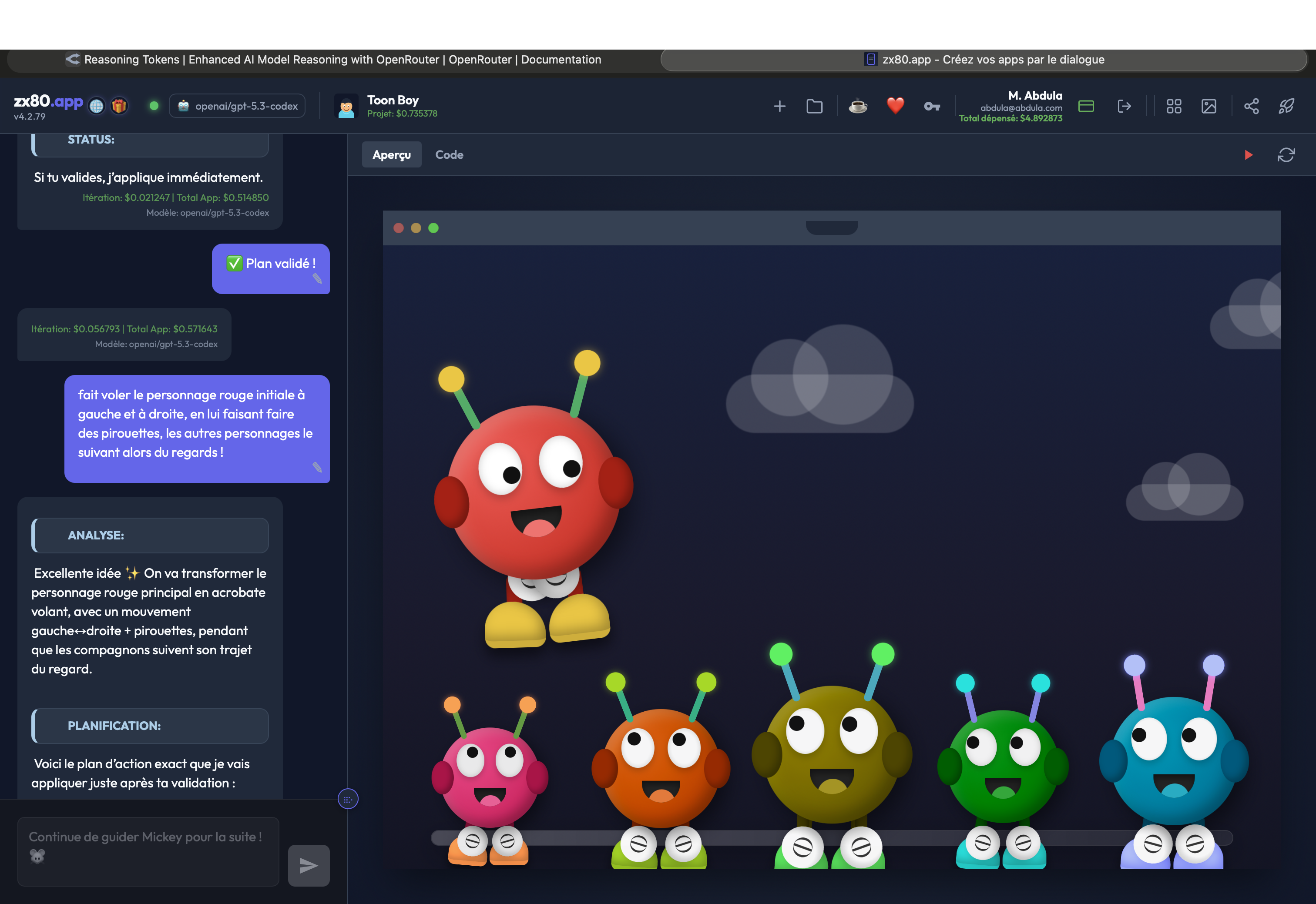Open the apps grid icon
The height and width of the screenshot is (904, 1316).
(1174, 106)
